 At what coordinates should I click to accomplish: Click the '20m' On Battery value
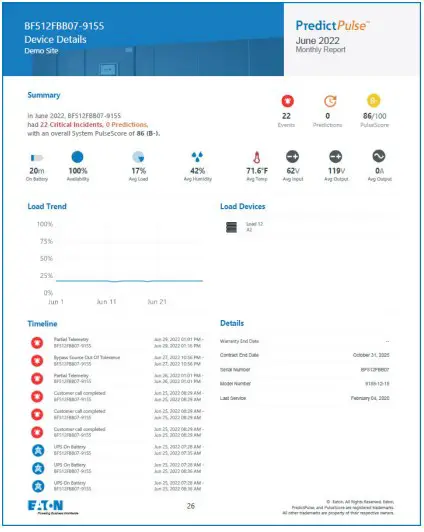pos(37,171)
